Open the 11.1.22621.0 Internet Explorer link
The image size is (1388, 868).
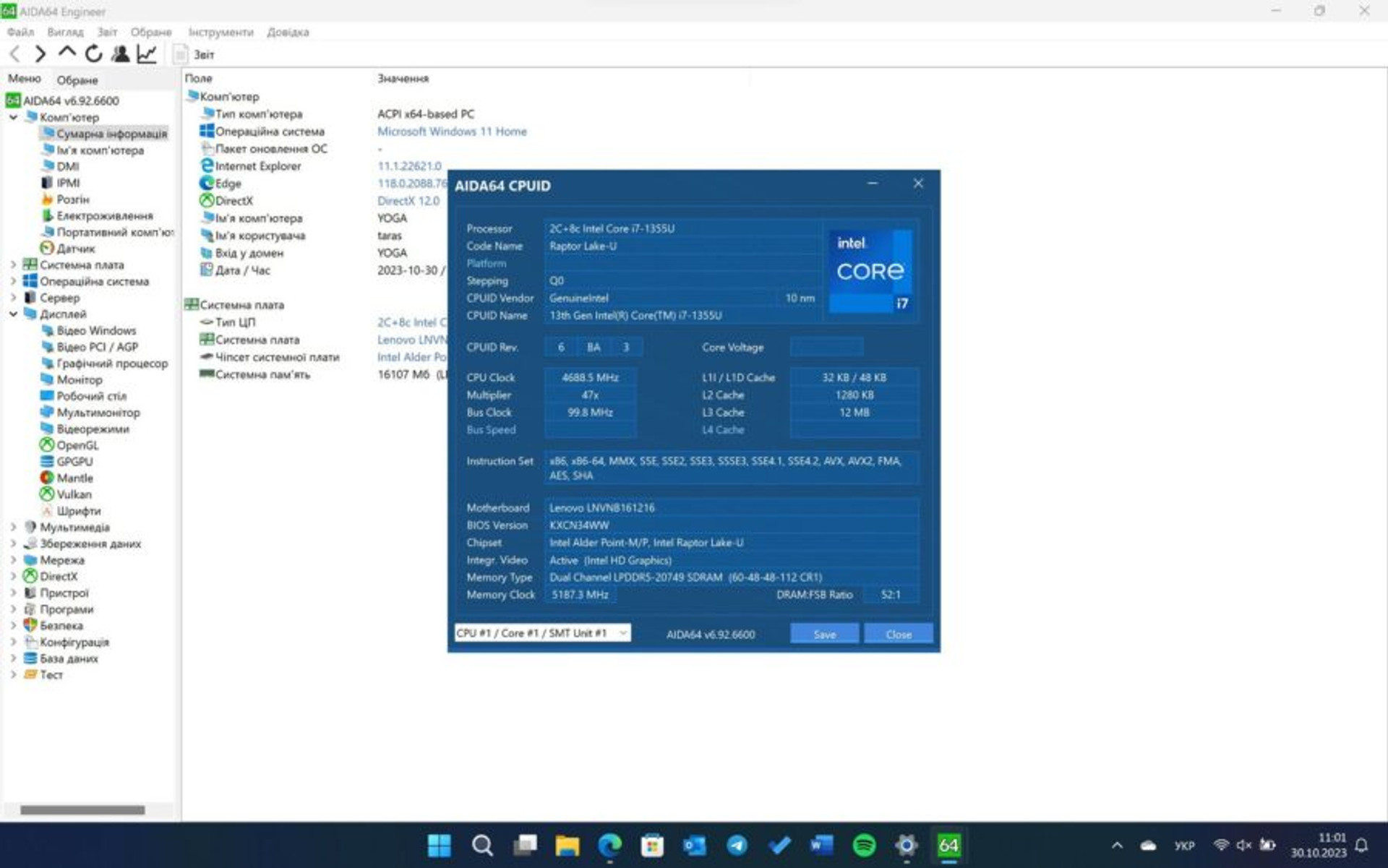tap(409, 166)
